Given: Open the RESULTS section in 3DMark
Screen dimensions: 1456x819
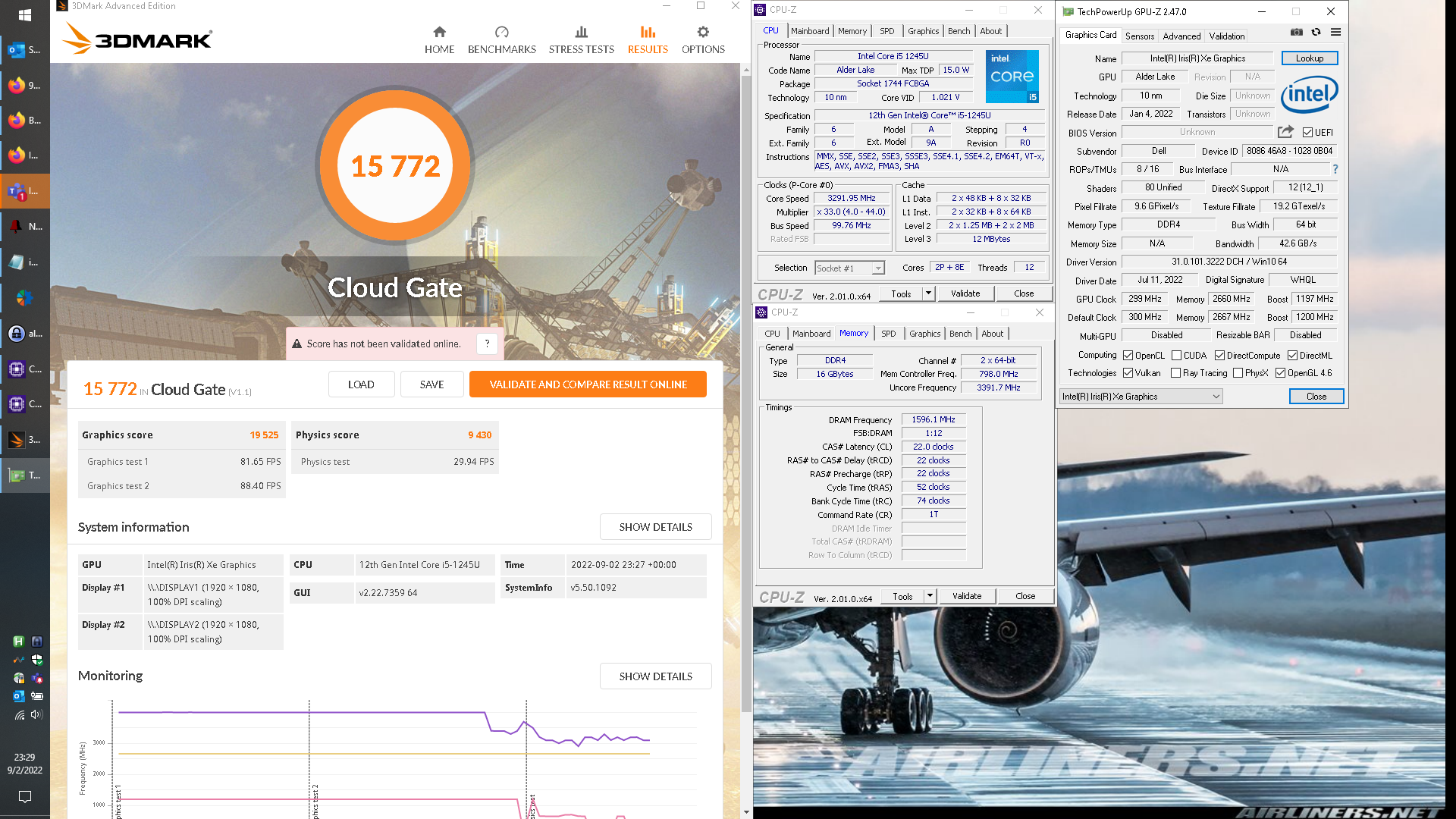Looking at the screenshot, I should pyautogui.click(x=648, y=40).
